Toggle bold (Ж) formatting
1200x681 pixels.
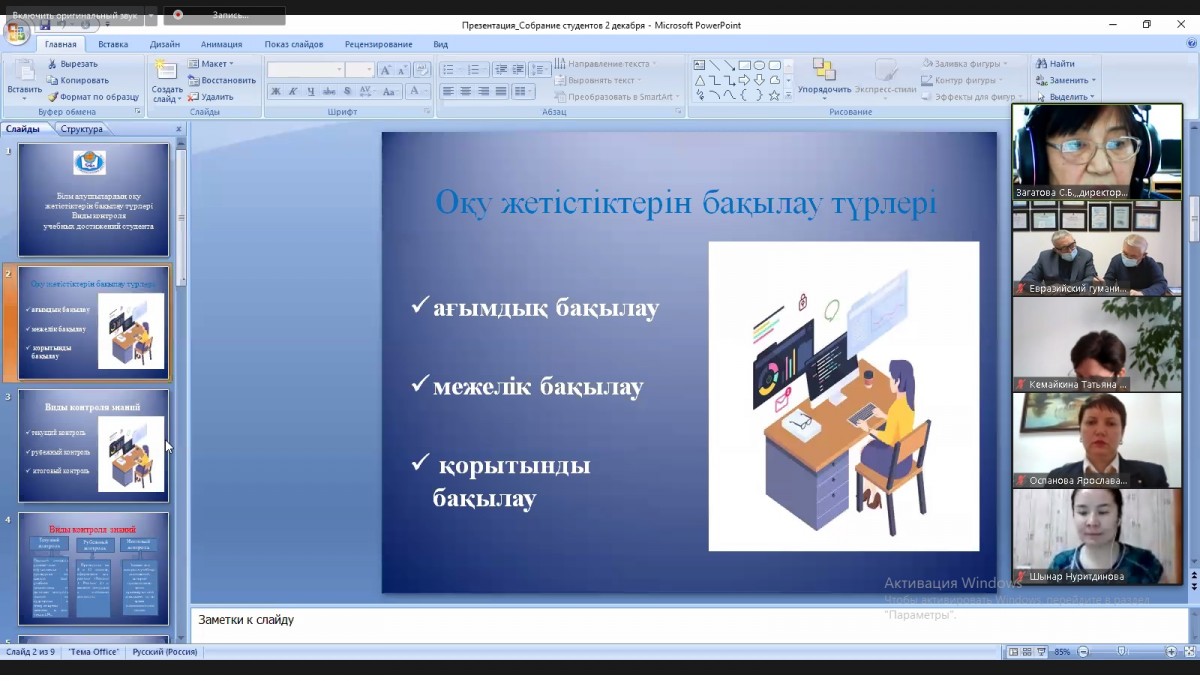pyautogui.click(x=276, y=91)
